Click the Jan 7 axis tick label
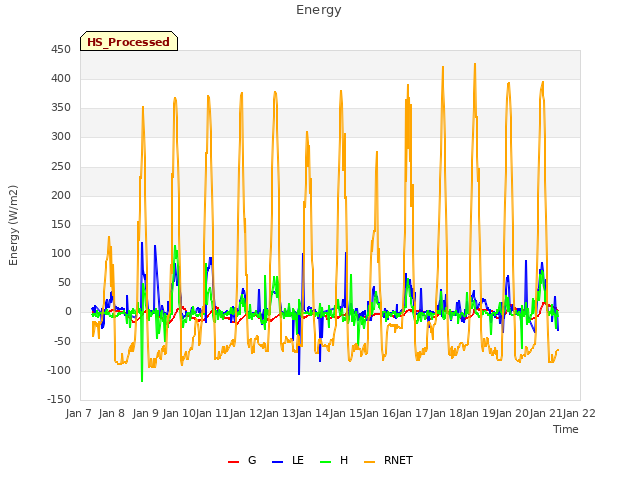The width and height of the screenshot is (640, 480). 79,413
